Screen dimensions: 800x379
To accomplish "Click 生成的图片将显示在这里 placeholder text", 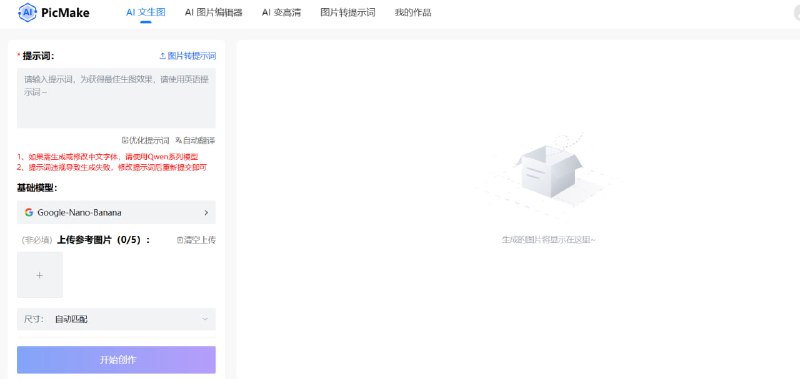I will pyautogui.click(x=548, y=239).
